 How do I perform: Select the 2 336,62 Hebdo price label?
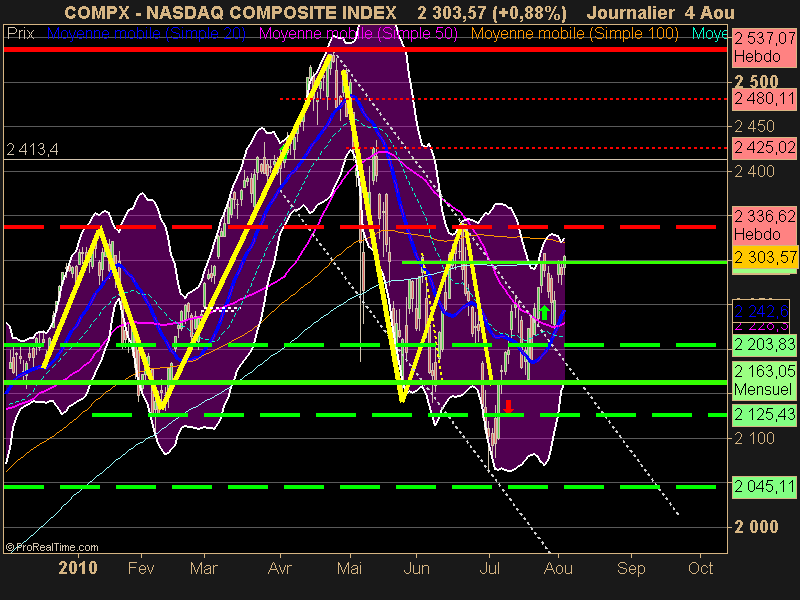764,225
